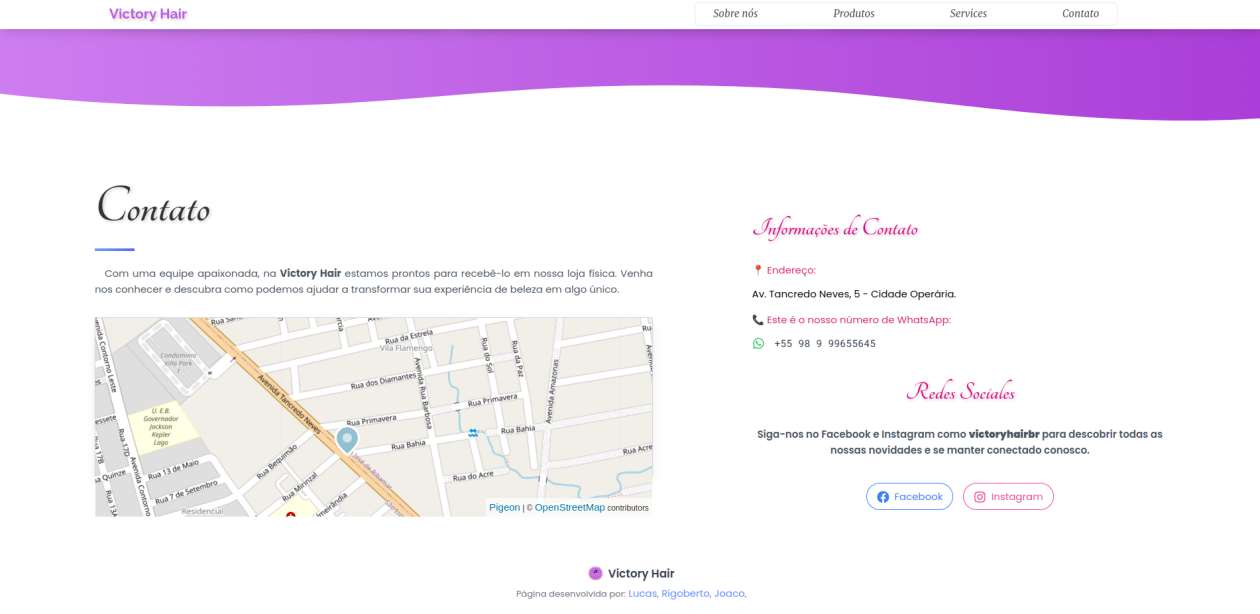
Task: Click the purple Victory Hair footer logo
Action: point(595,573)
